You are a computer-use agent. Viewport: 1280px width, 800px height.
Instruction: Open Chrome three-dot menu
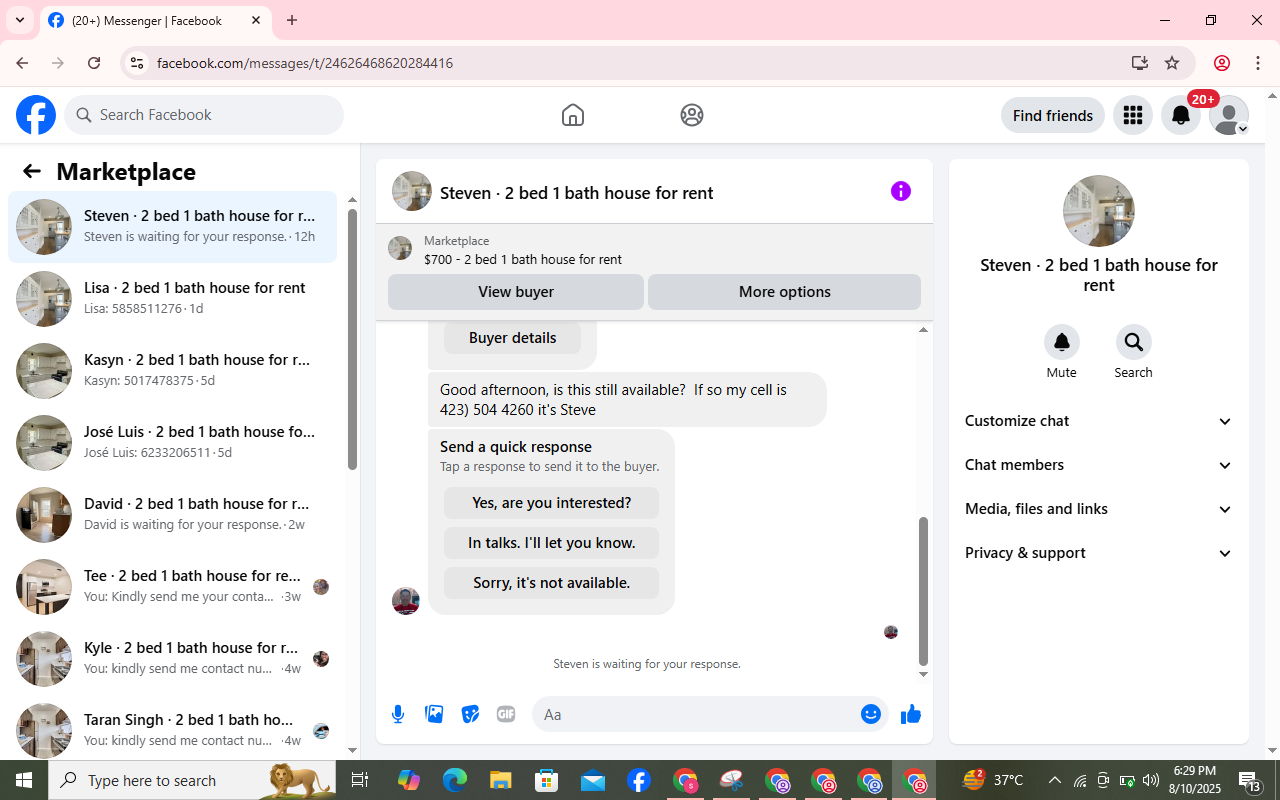coord(1258,63)
